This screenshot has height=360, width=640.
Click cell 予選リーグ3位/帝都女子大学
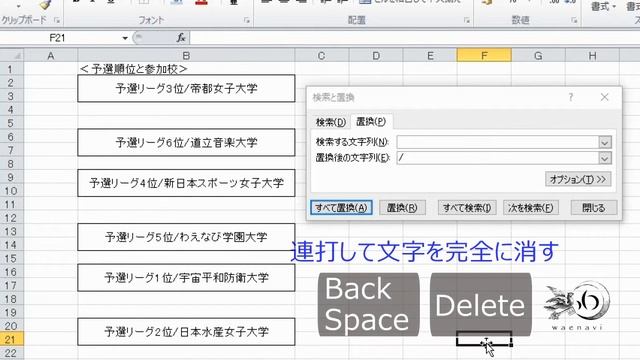point(186,88)
